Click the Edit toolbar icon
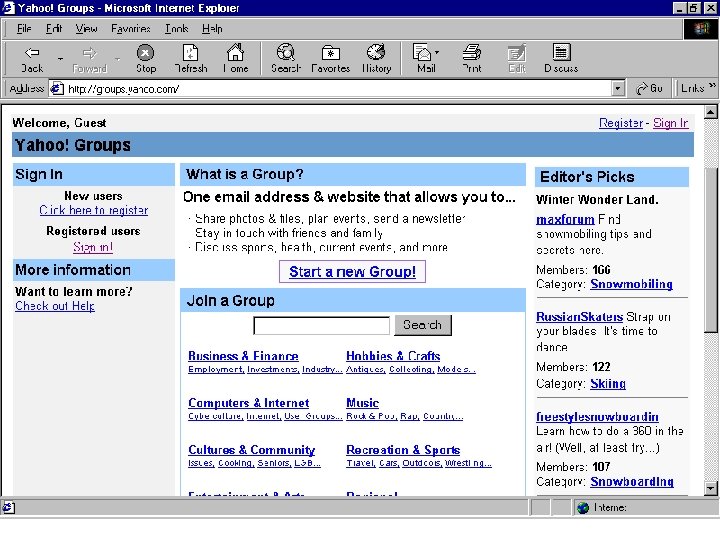 click(517, 53)
